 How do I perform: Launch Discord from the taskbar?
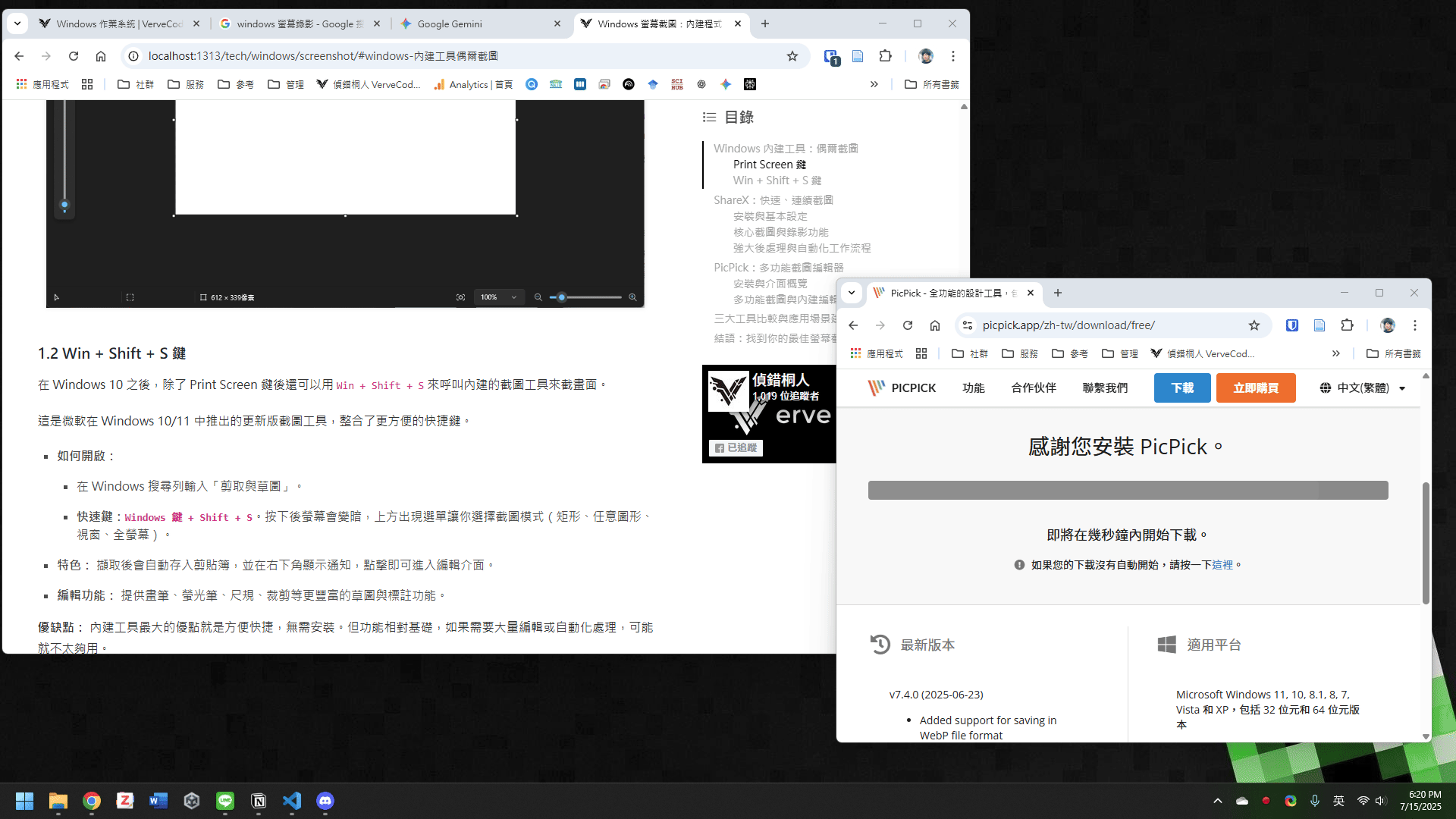click(325, 801)
